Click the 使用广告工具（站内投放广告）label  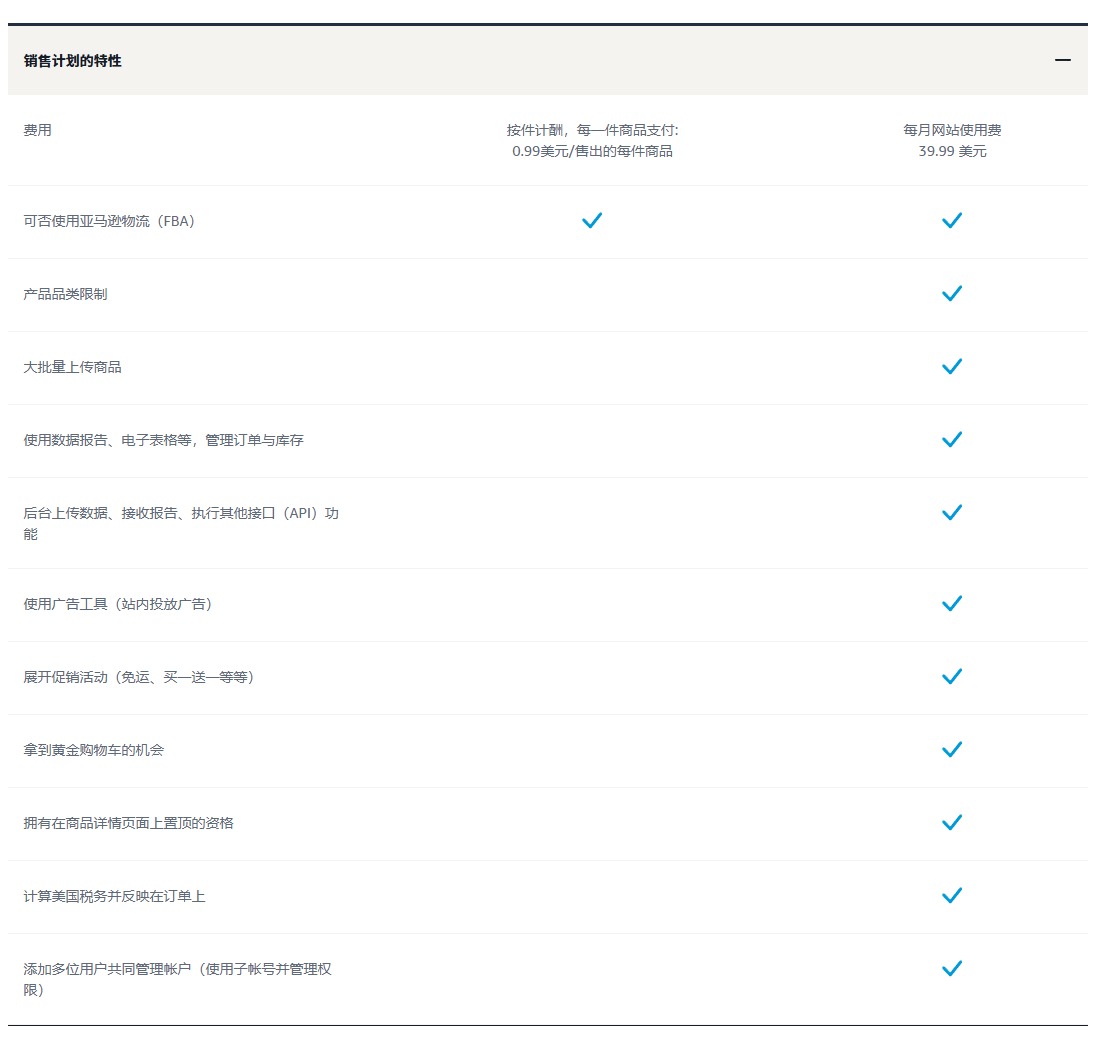pos(118,604)
